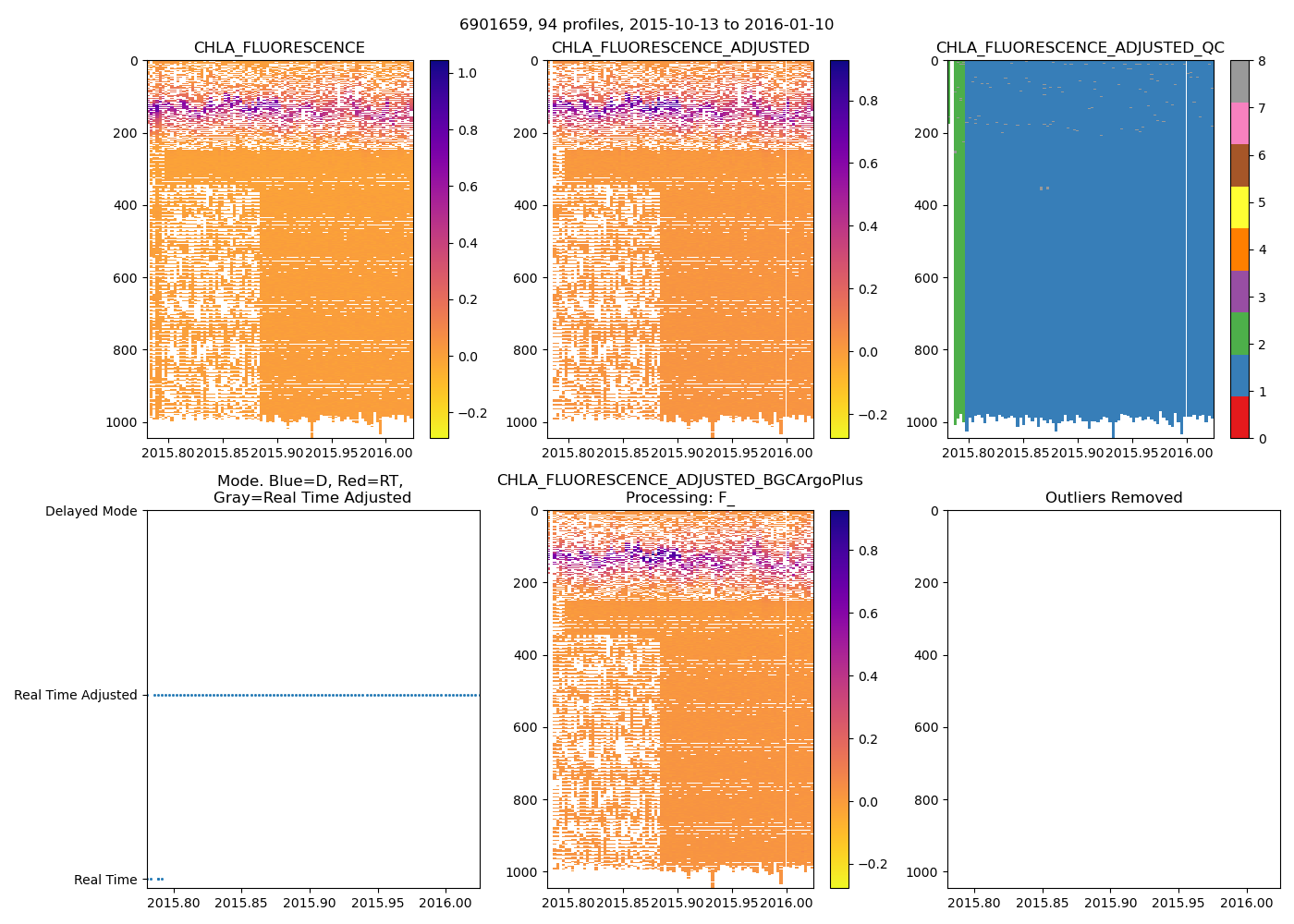Select the green segment in the QC colorbar
1294x924 pixels.
(x=1239, y=333)
